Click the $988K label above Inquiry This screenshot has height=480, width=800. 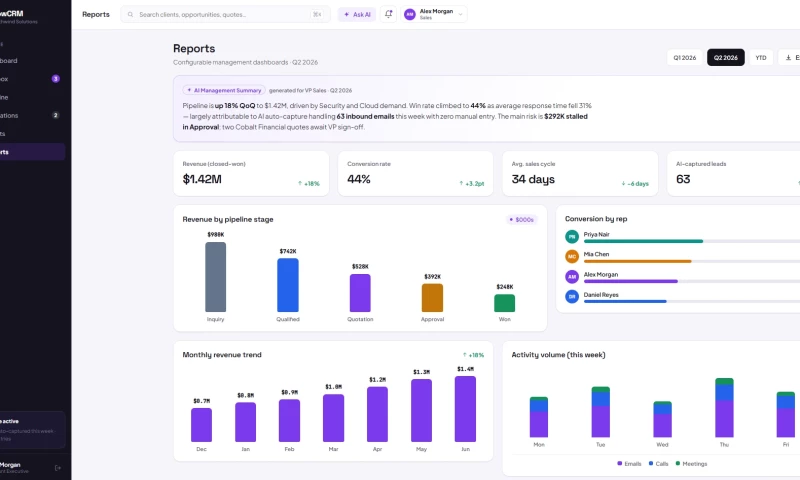216,235
